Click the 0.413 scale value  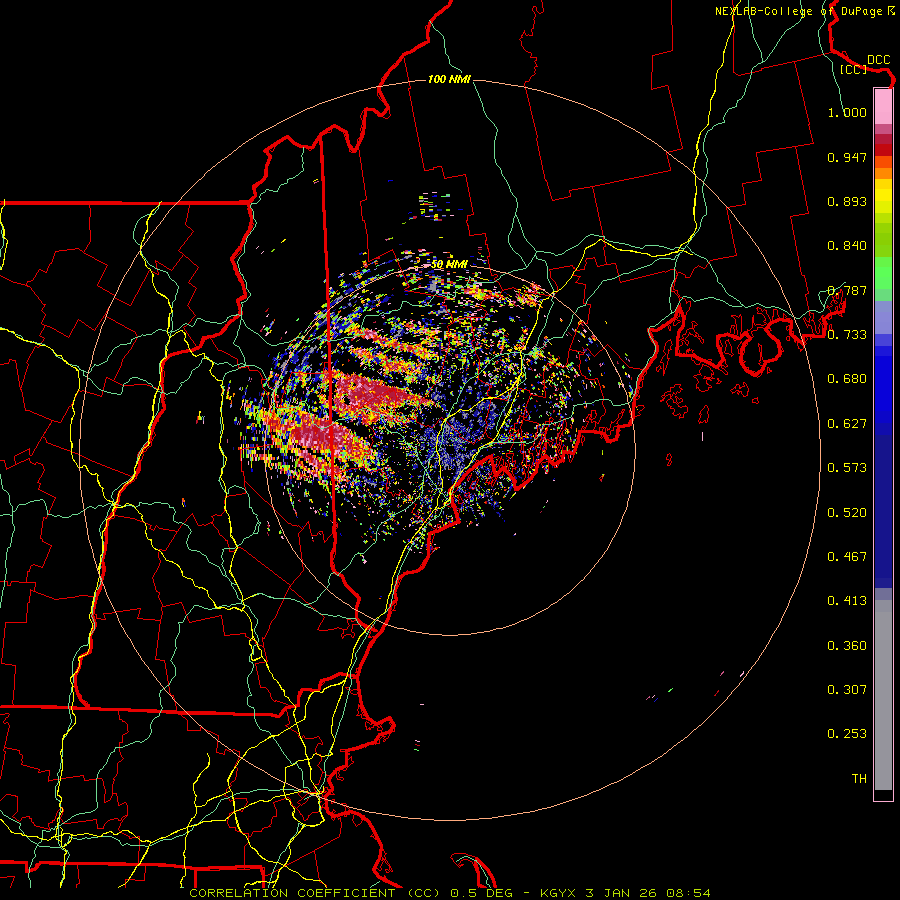(847, 601)
